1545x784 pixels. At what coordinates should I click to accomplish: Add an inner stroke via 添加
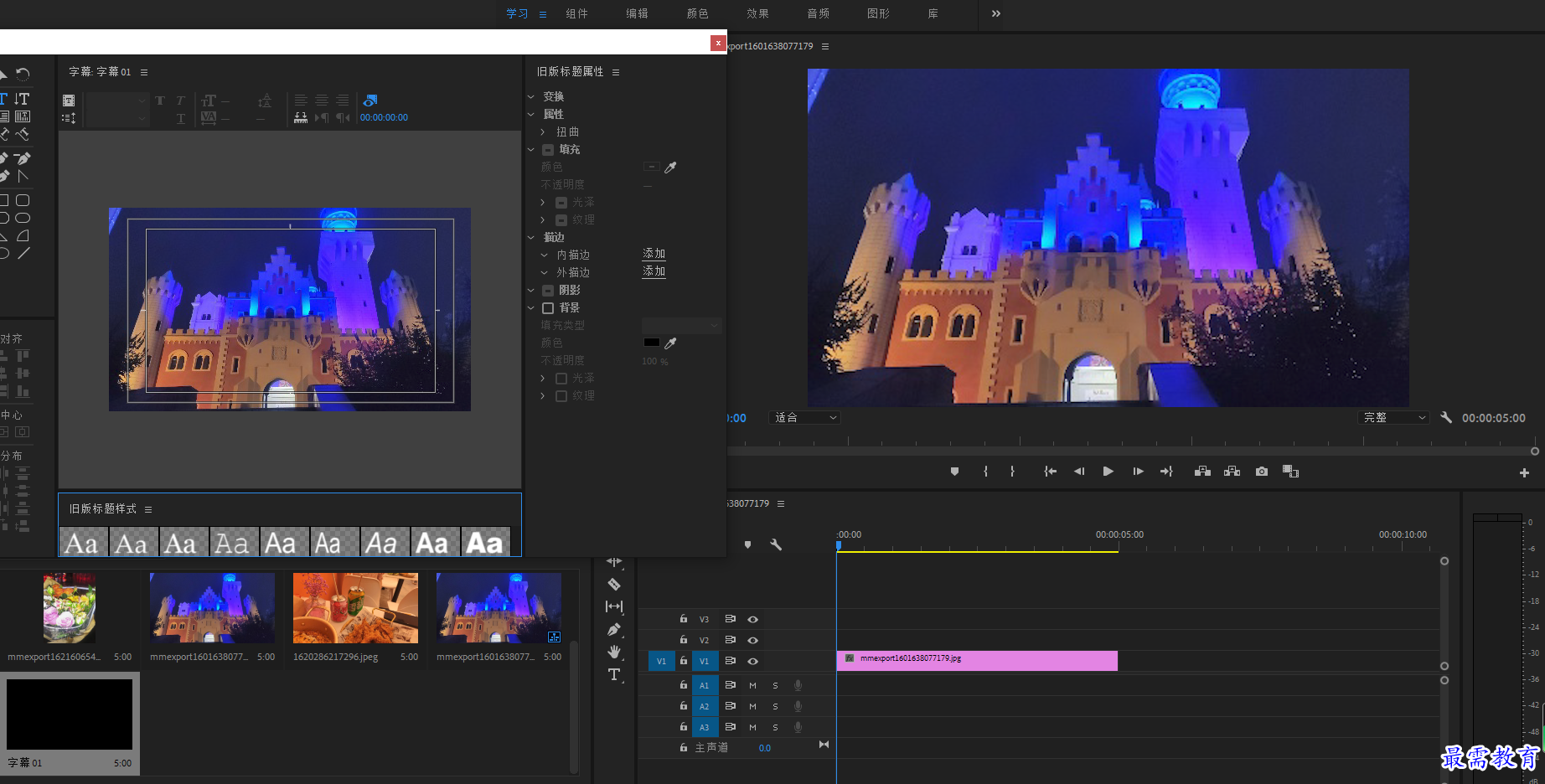pyautogui.click(x=654, y=254)
